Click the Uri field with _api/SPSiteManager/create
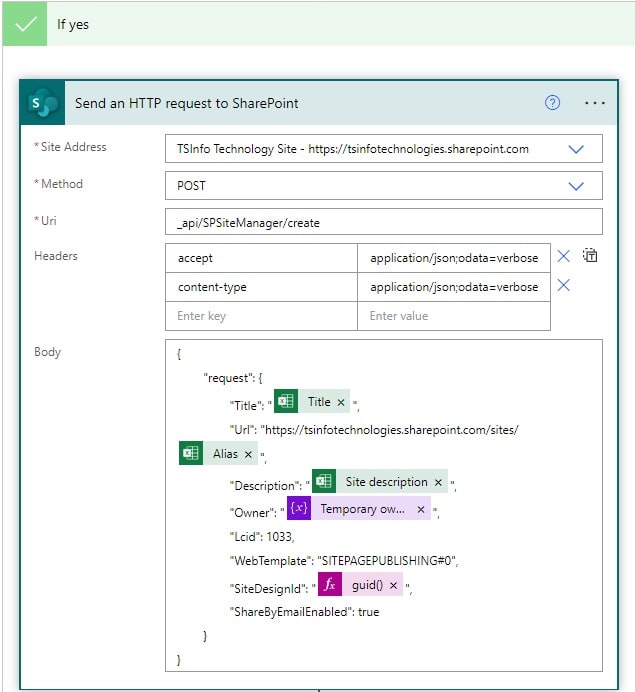 [383, 222]
